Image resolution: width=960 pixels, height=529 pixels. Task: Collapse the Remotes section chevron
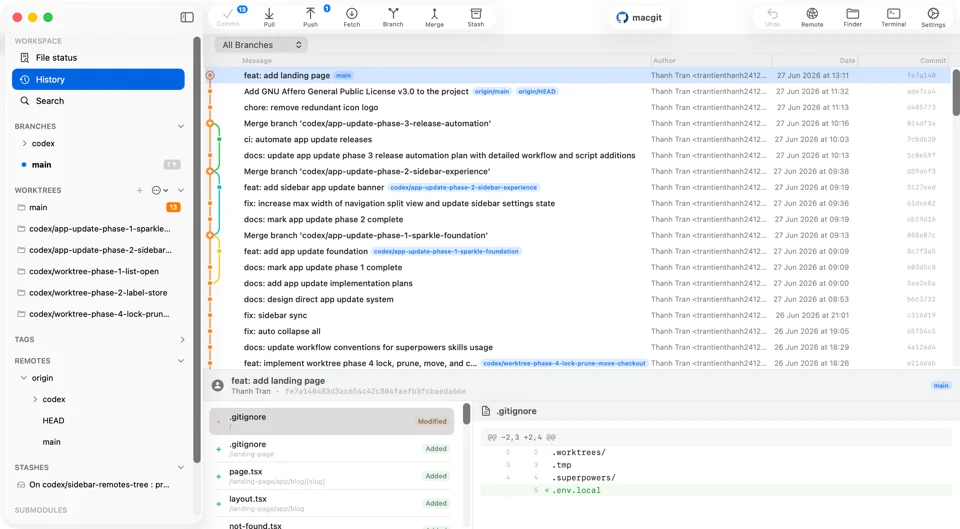[x=181, y=361]
